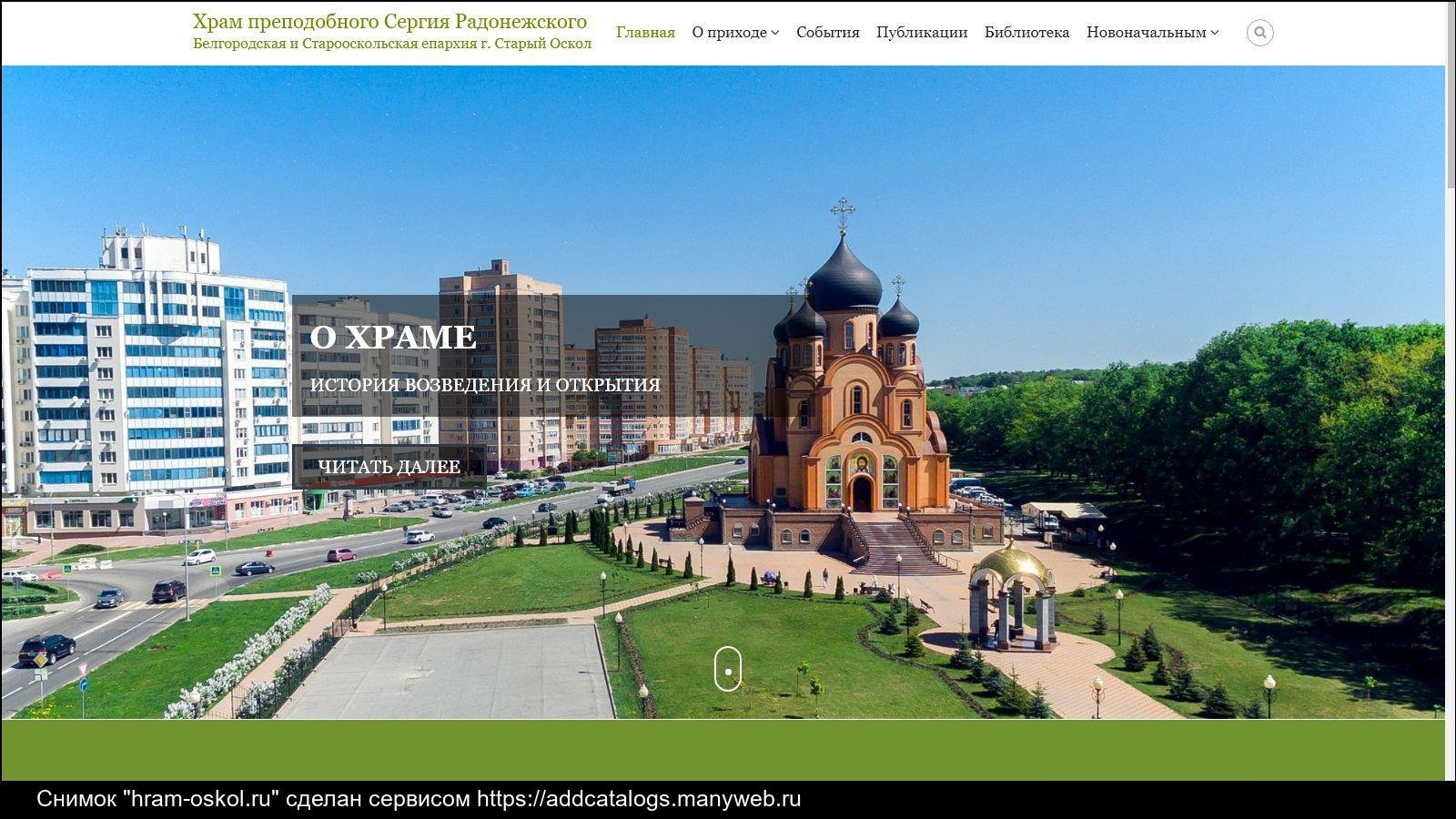Go to the Главная menu item

coord(645,33)
